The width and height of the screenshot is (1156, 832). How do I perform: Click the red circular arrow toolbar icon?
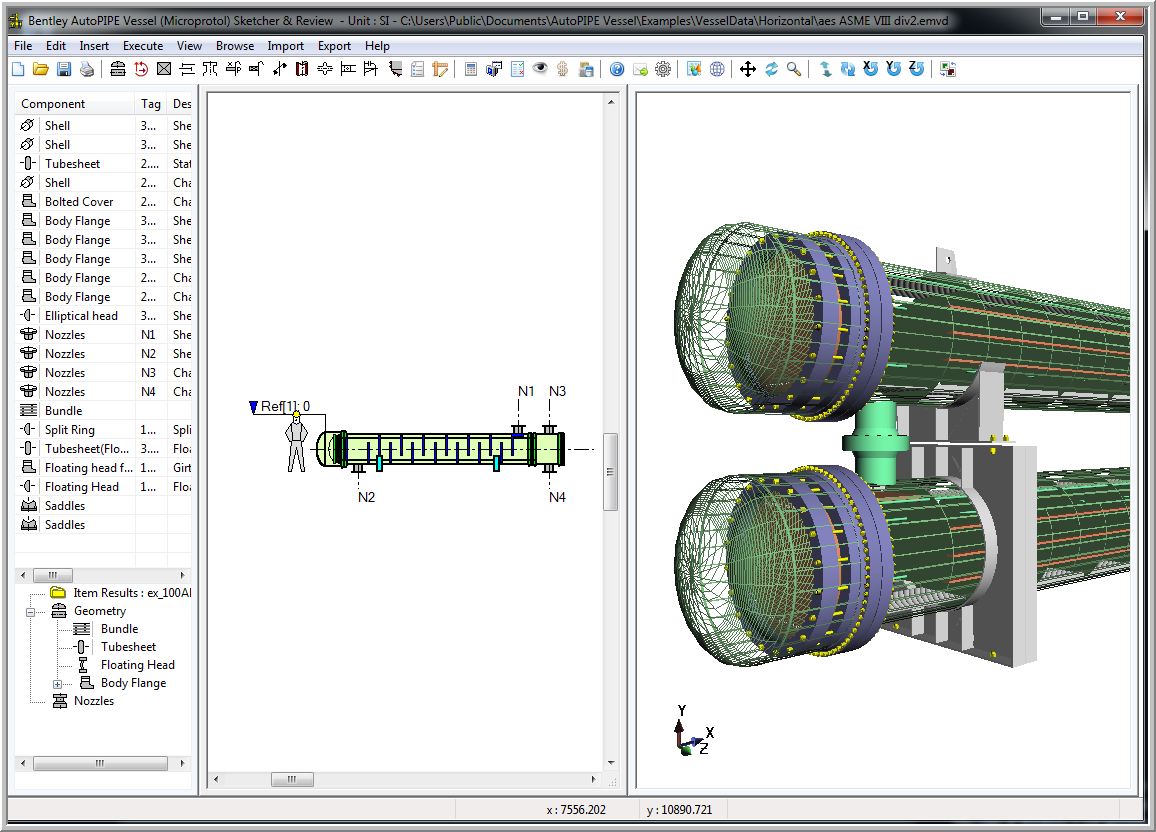click(141, 69)
